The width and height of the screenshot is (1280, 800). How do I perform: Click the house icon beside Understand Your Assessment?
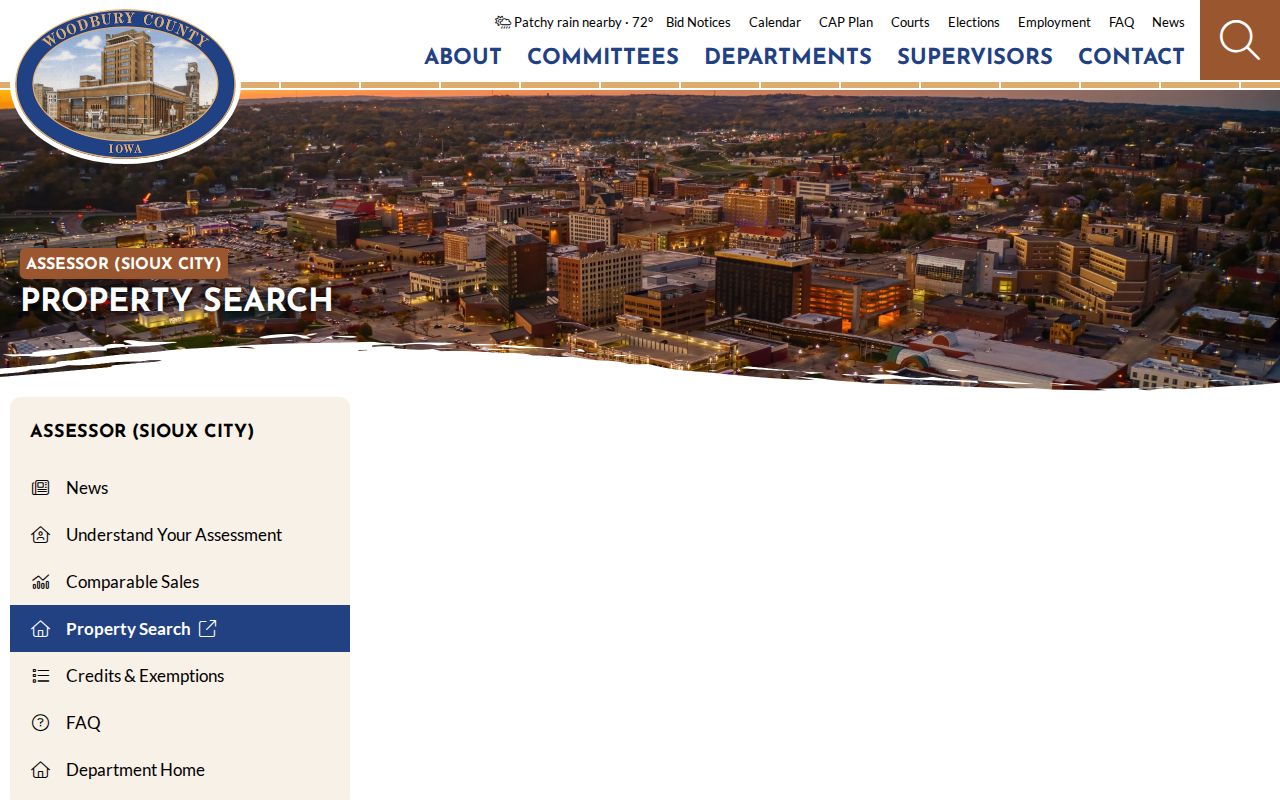point(40,535)
